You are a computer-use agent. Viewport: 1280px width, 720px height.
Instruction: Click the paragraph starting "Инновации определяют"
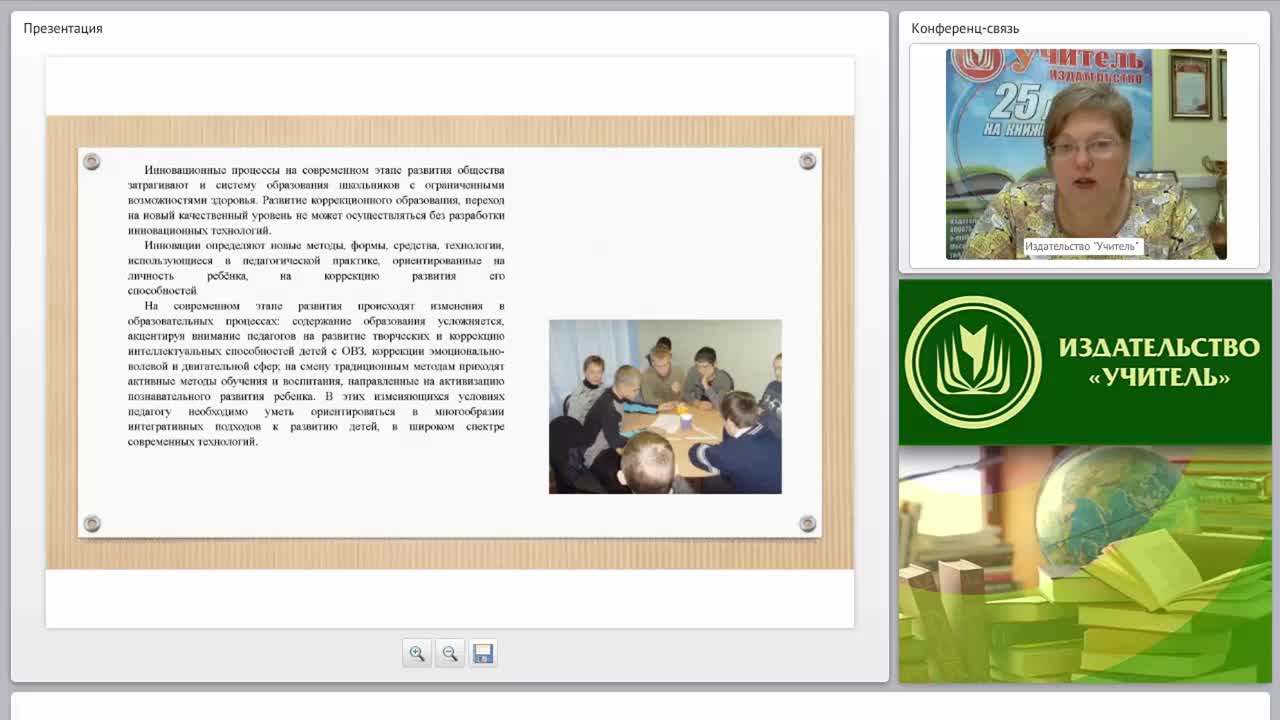[x=316, y=268]
